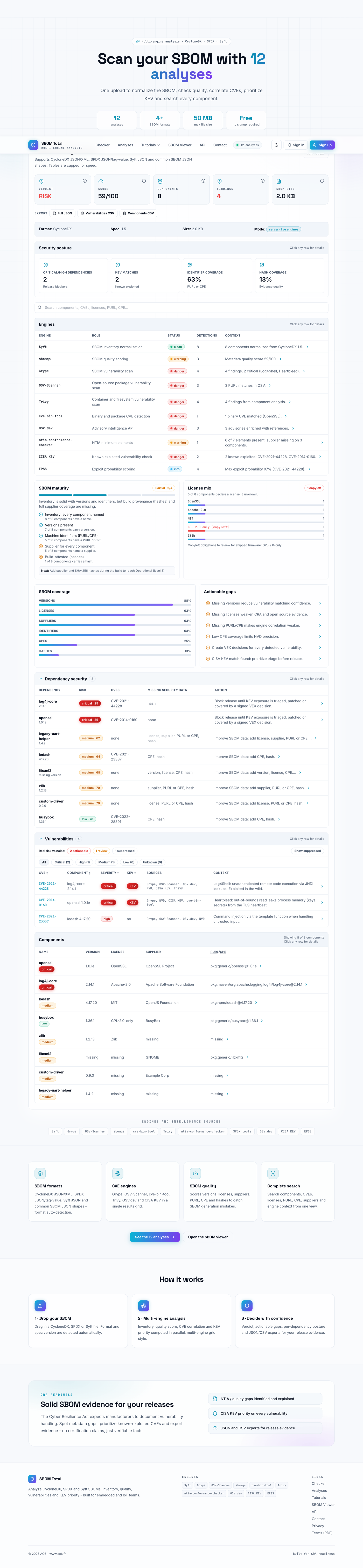
Task: Expand the busybox component row chevron
Action: click(x=262, y=1021)
